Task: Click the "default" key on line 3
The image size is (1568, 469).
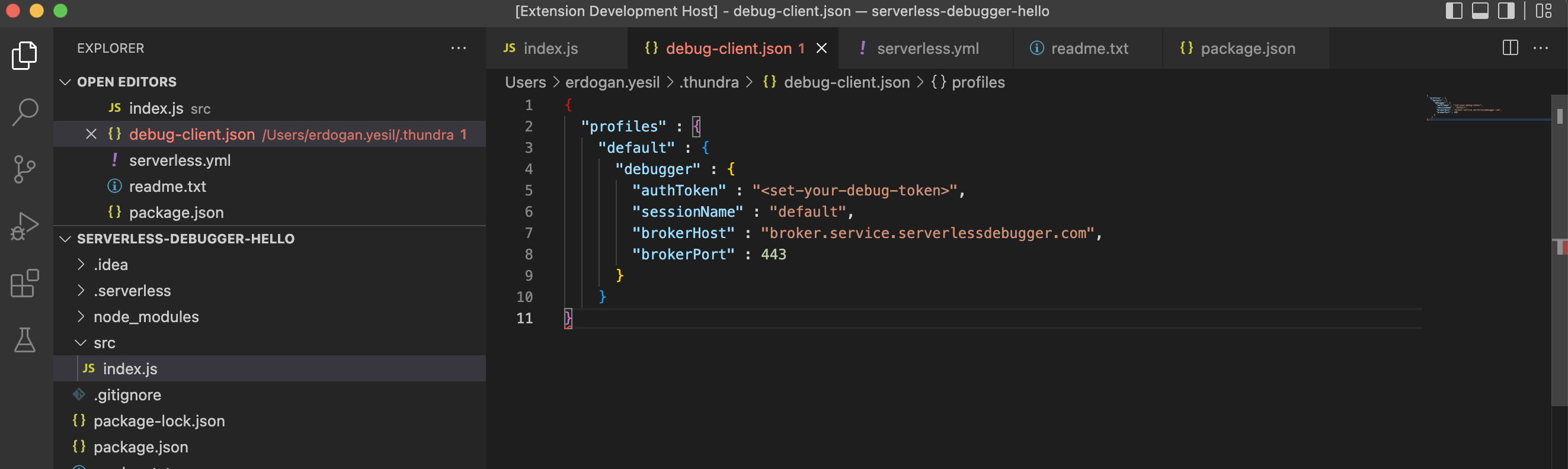Action: coord(636,148)
